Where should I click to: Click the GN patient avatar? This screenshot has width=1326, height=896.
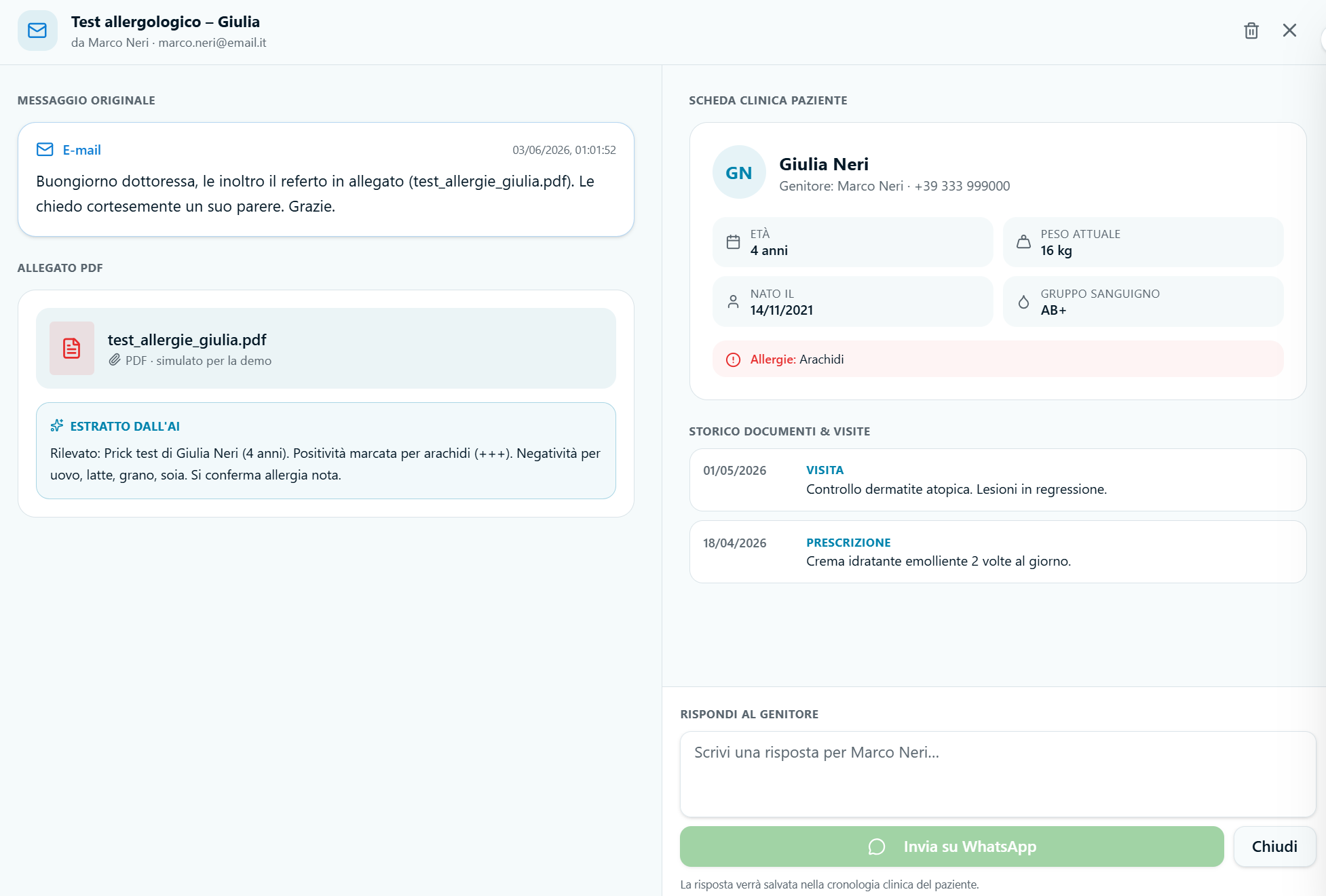739,172
